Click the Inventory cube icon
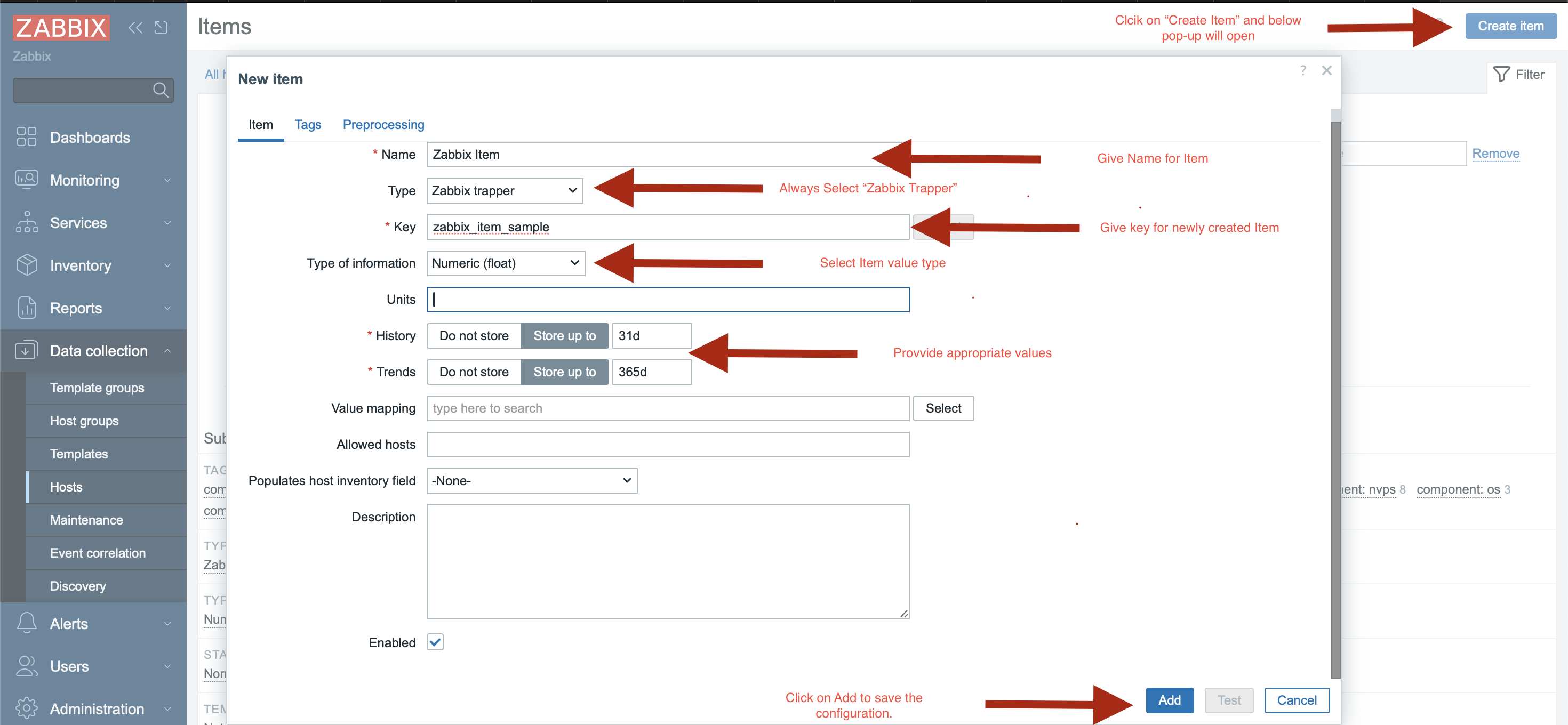The width and height of the screenshot is (1568, 725). (x=27, y=265)
